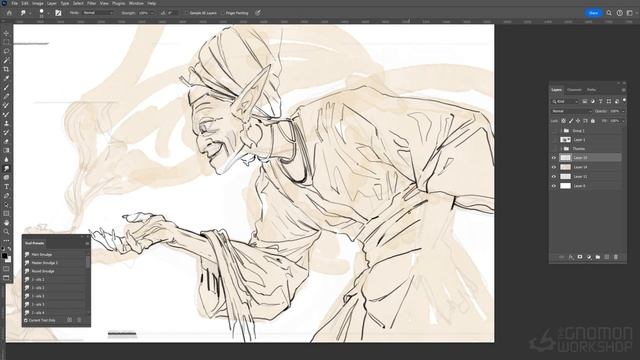The height and width of the screenshot is (360, 640).
Task: Open the File menu
Action: pyautogui.click(x=15, y=3)
